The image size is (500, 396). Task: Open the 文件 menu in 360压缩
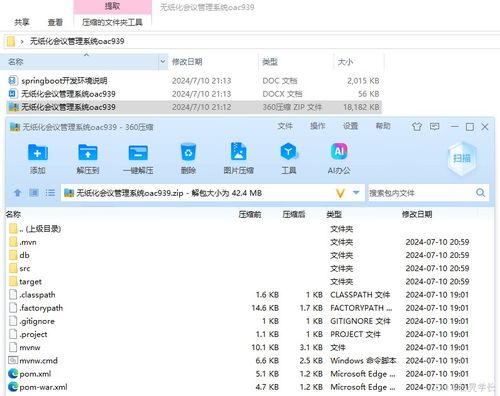(x=285, y=126)
